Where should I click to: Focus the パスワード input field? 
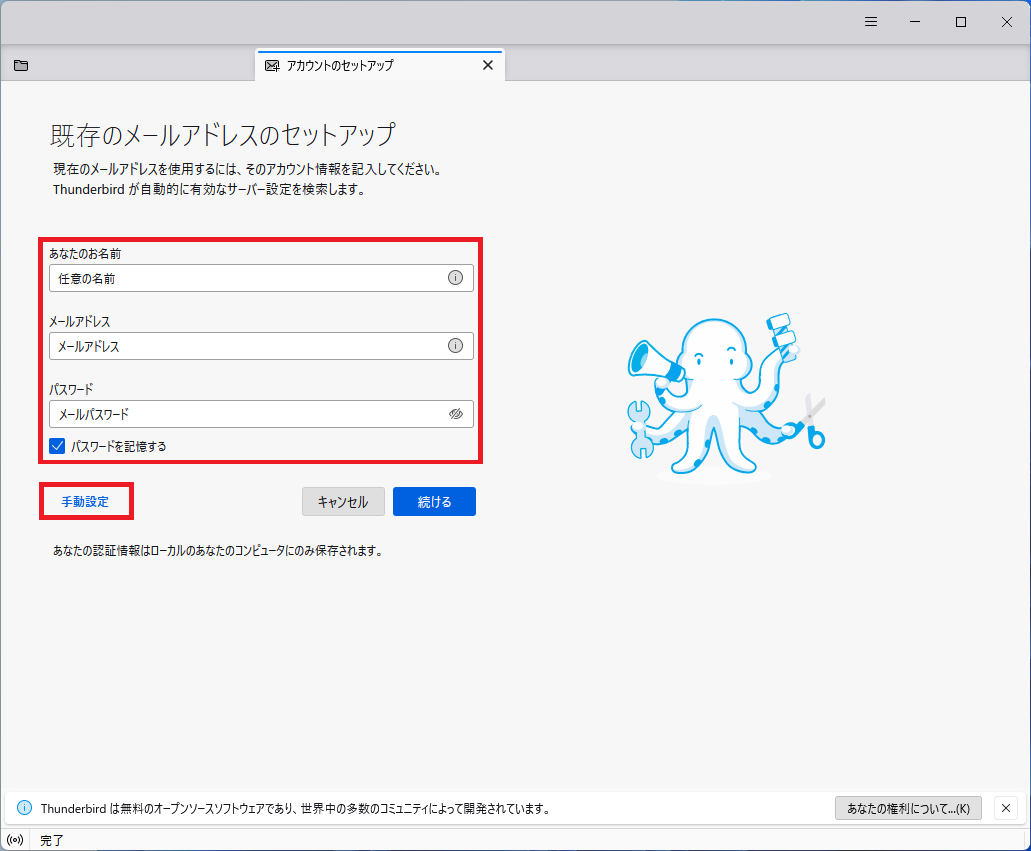[245, 414]
